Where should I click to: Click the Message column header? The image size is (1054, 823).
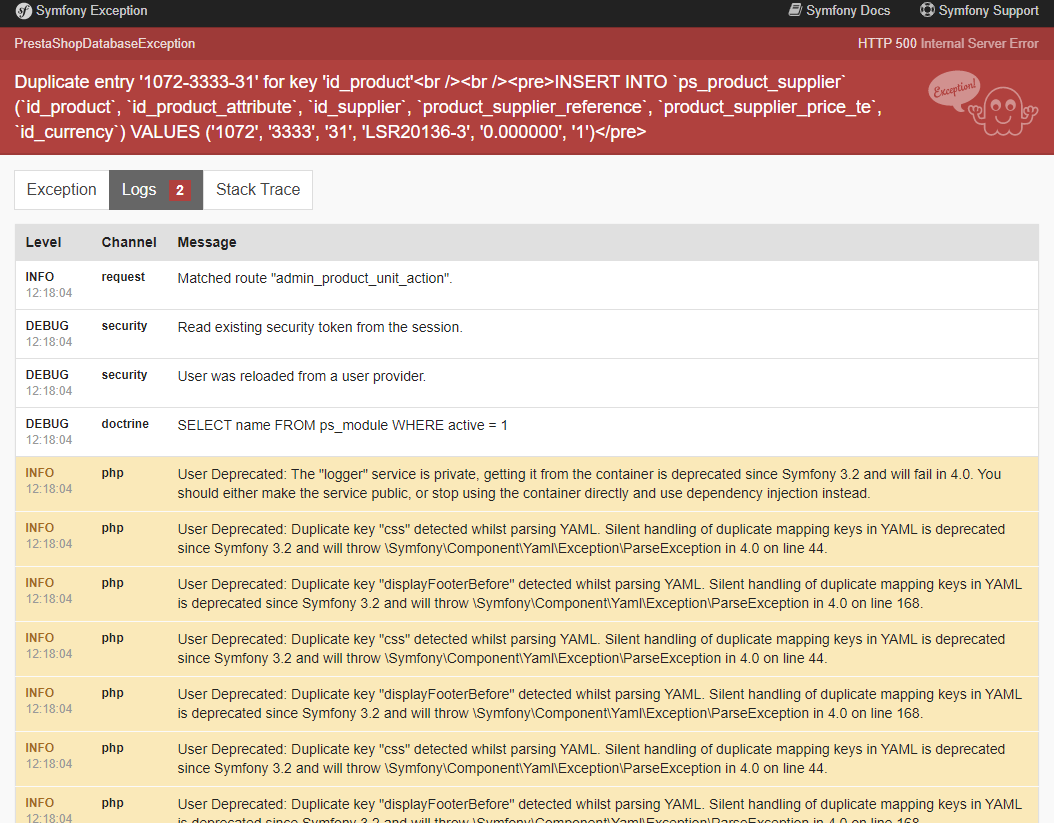point(207,242)
